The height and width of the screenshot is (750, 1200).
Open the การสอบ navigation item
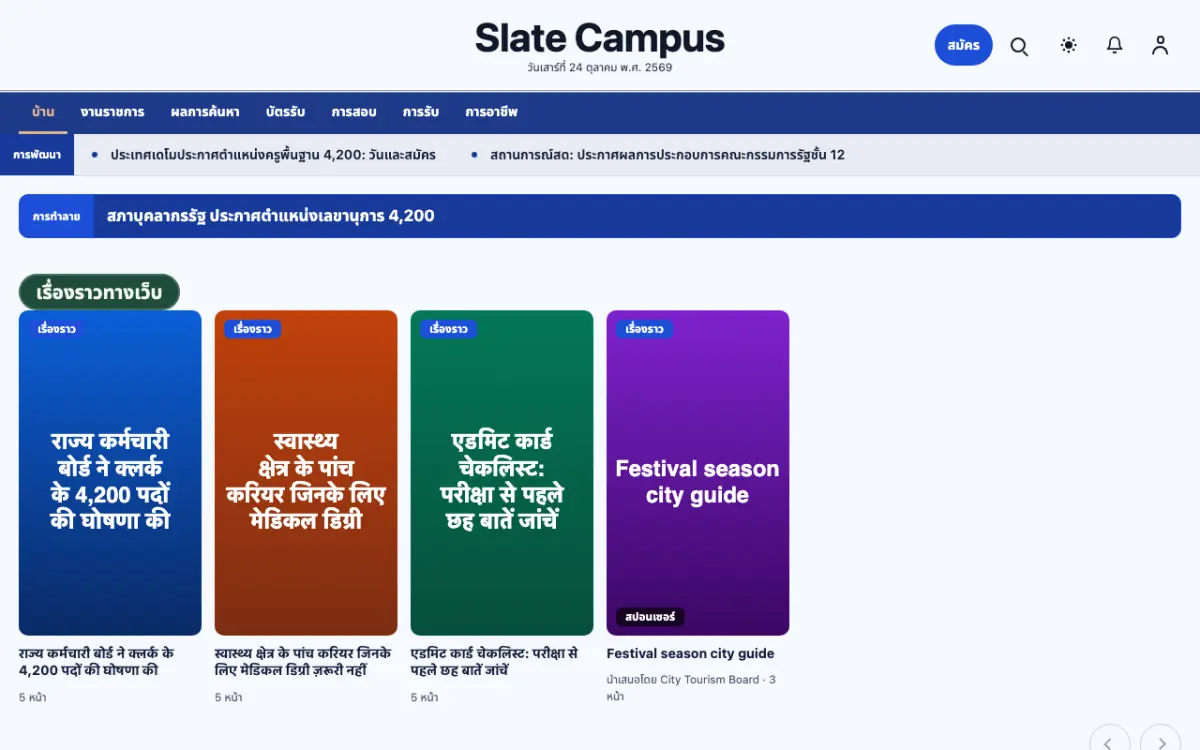pyautogui.click(x=354, y=112)
